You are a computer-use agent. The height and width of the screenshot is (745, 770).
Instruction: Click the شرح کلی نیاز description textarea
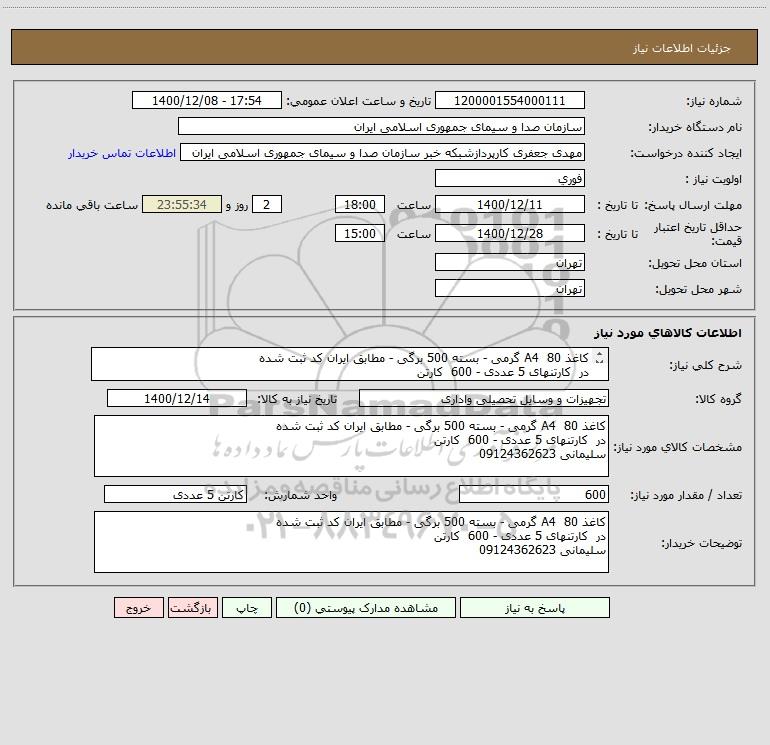pos(350,364)
